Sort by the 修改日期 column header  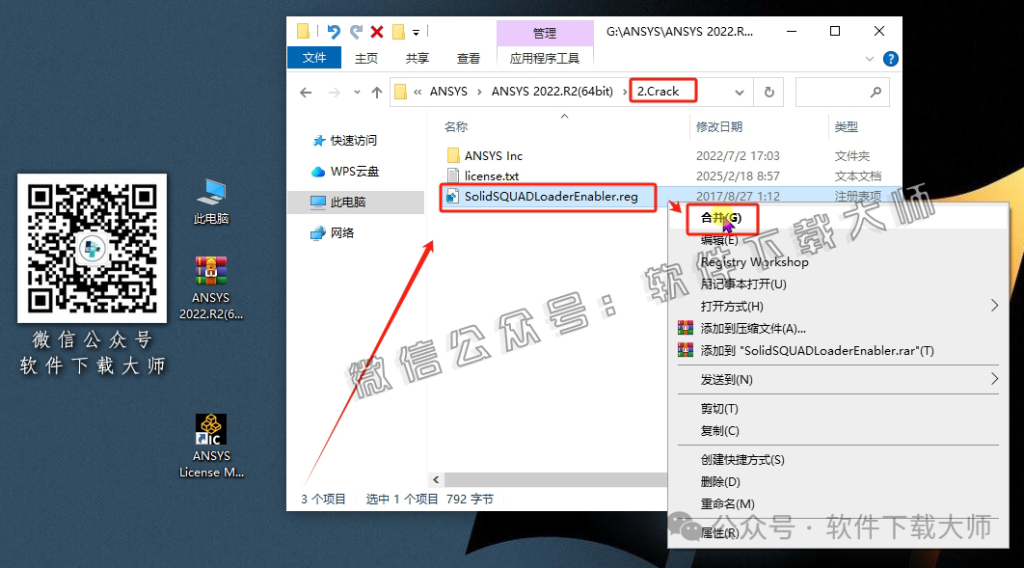(719, 127)
